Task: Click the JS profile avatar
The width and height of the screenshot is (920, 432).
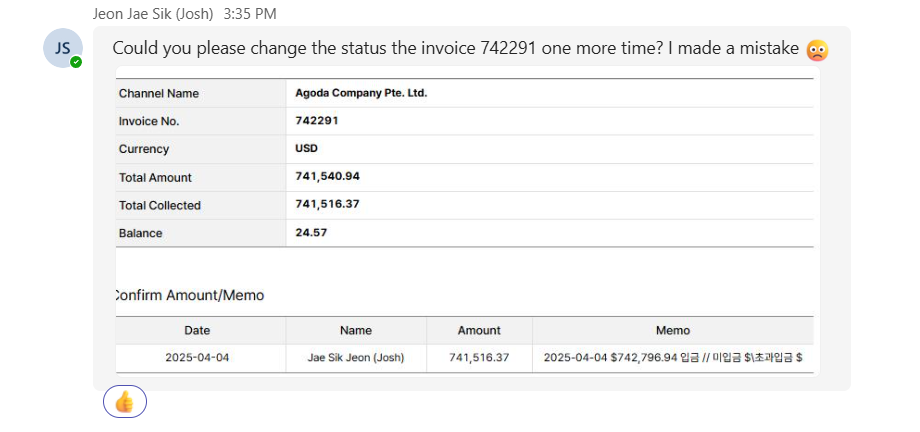Action: point(62,48)
